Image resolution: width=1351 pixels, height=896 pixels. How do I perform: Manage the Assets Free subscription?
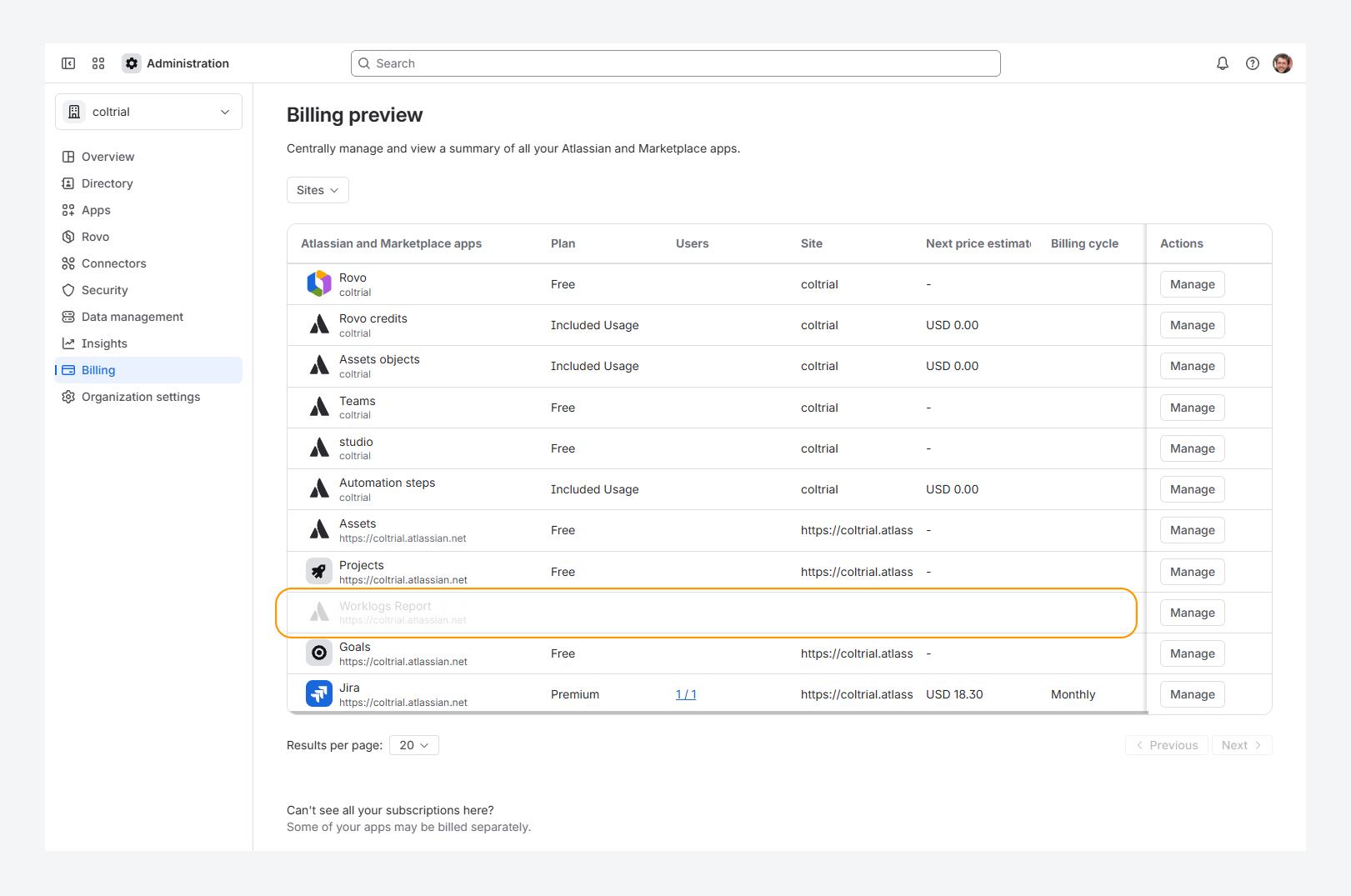click(1193, 530)
